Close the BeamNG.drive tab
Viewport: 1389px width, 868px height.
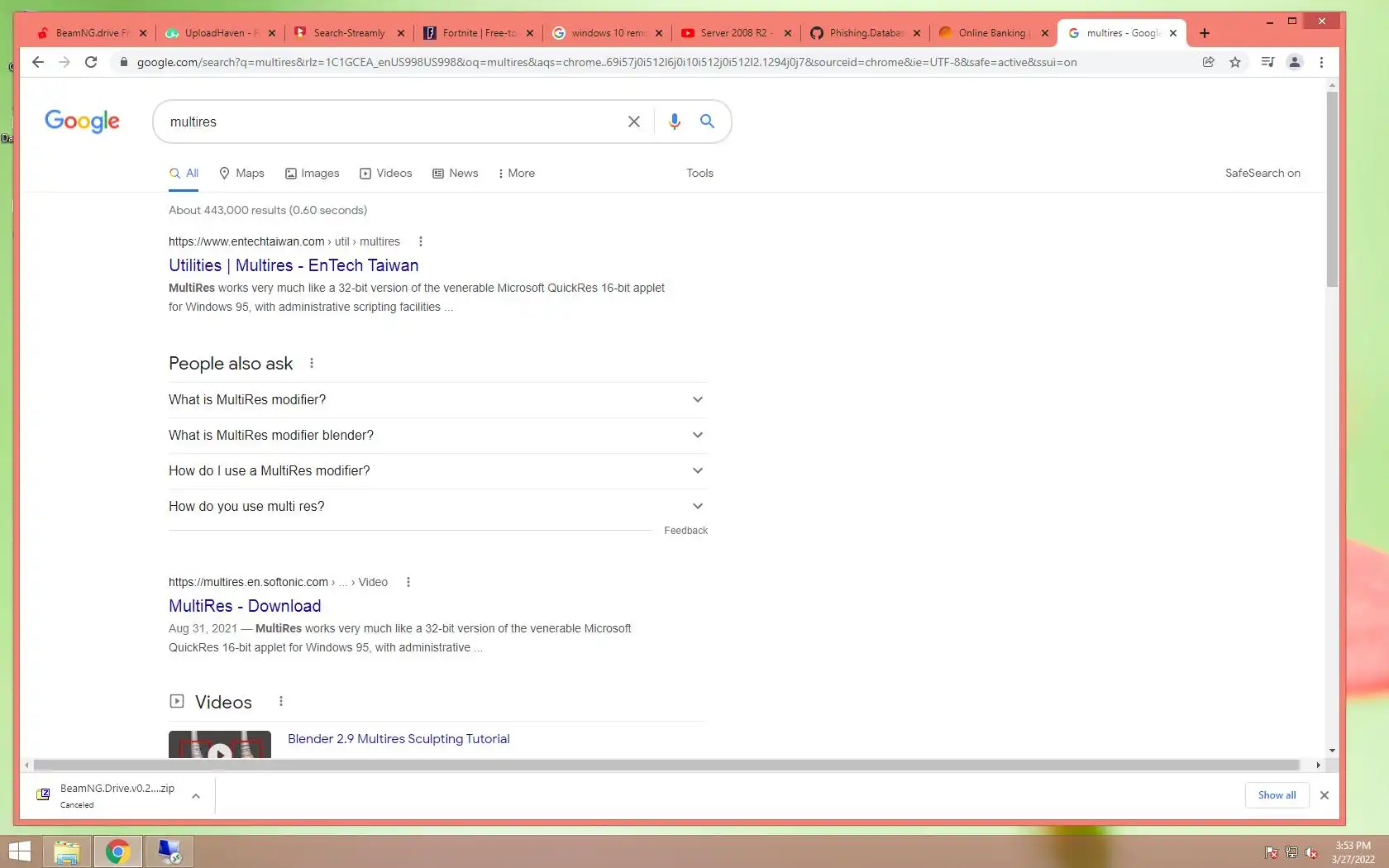coord(143,33)
